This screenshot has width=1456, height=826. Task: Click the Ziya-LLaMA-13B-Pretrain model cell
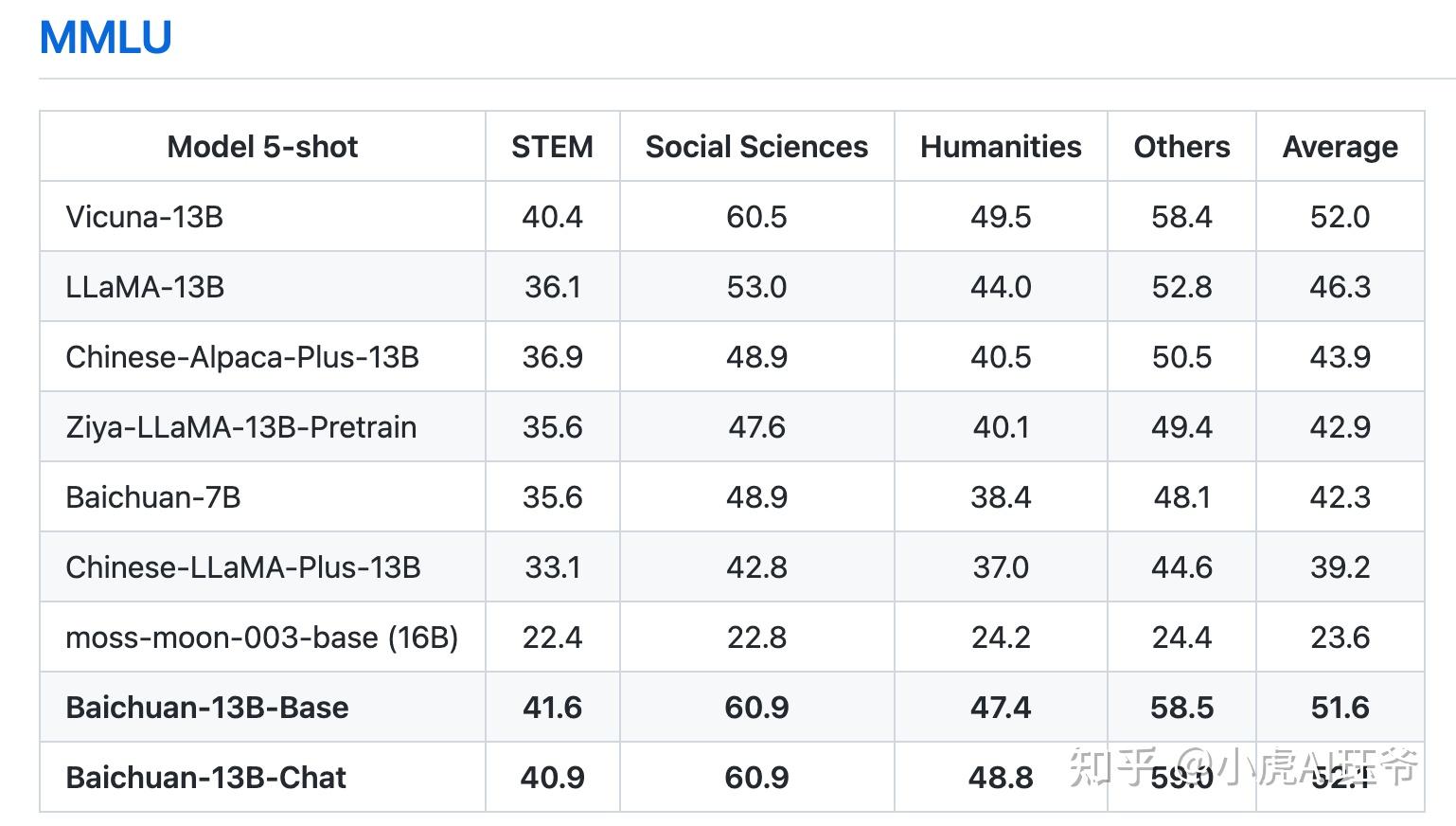pos(240,427)
